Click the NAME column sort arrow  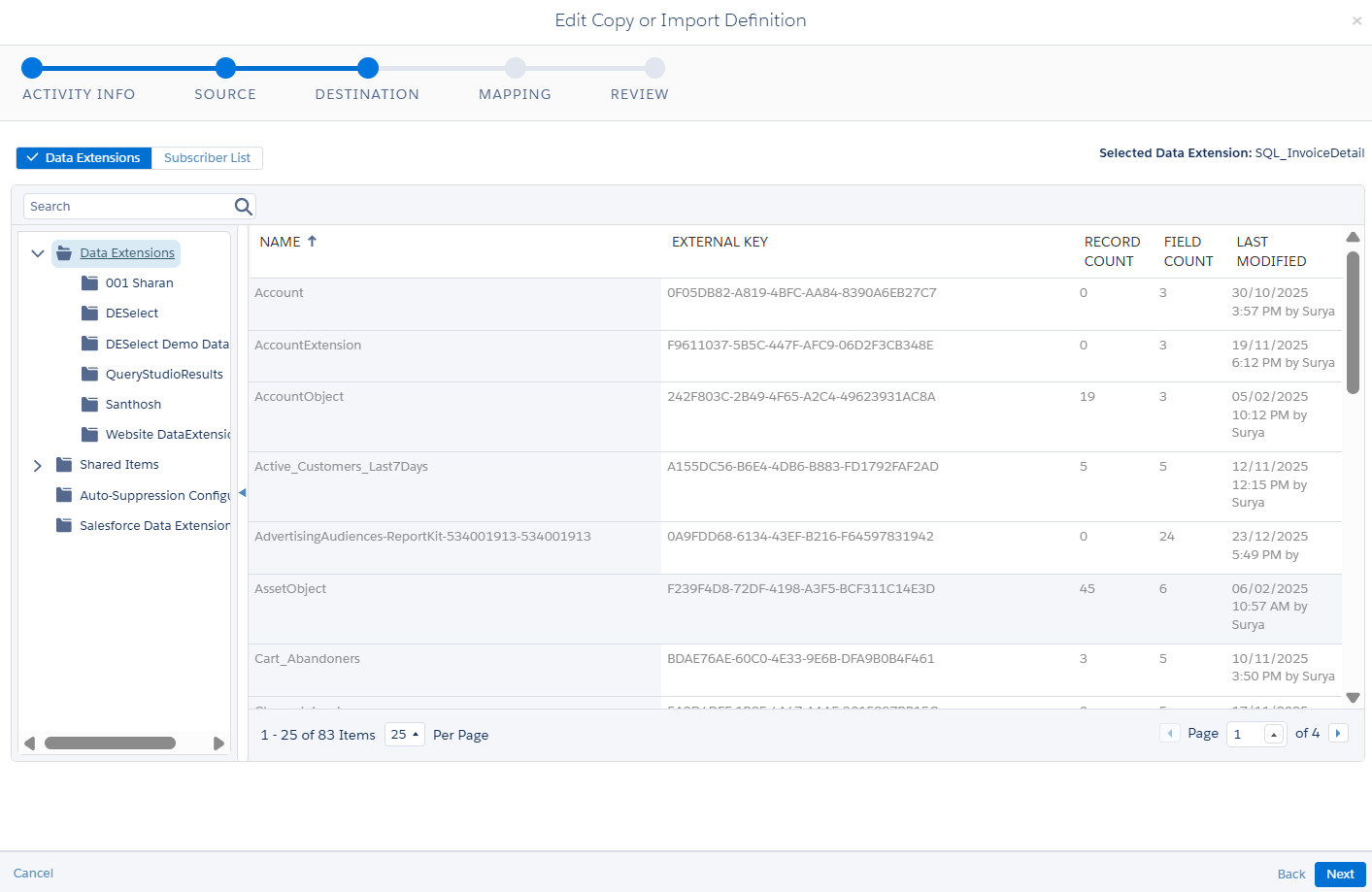coord(312,242)
